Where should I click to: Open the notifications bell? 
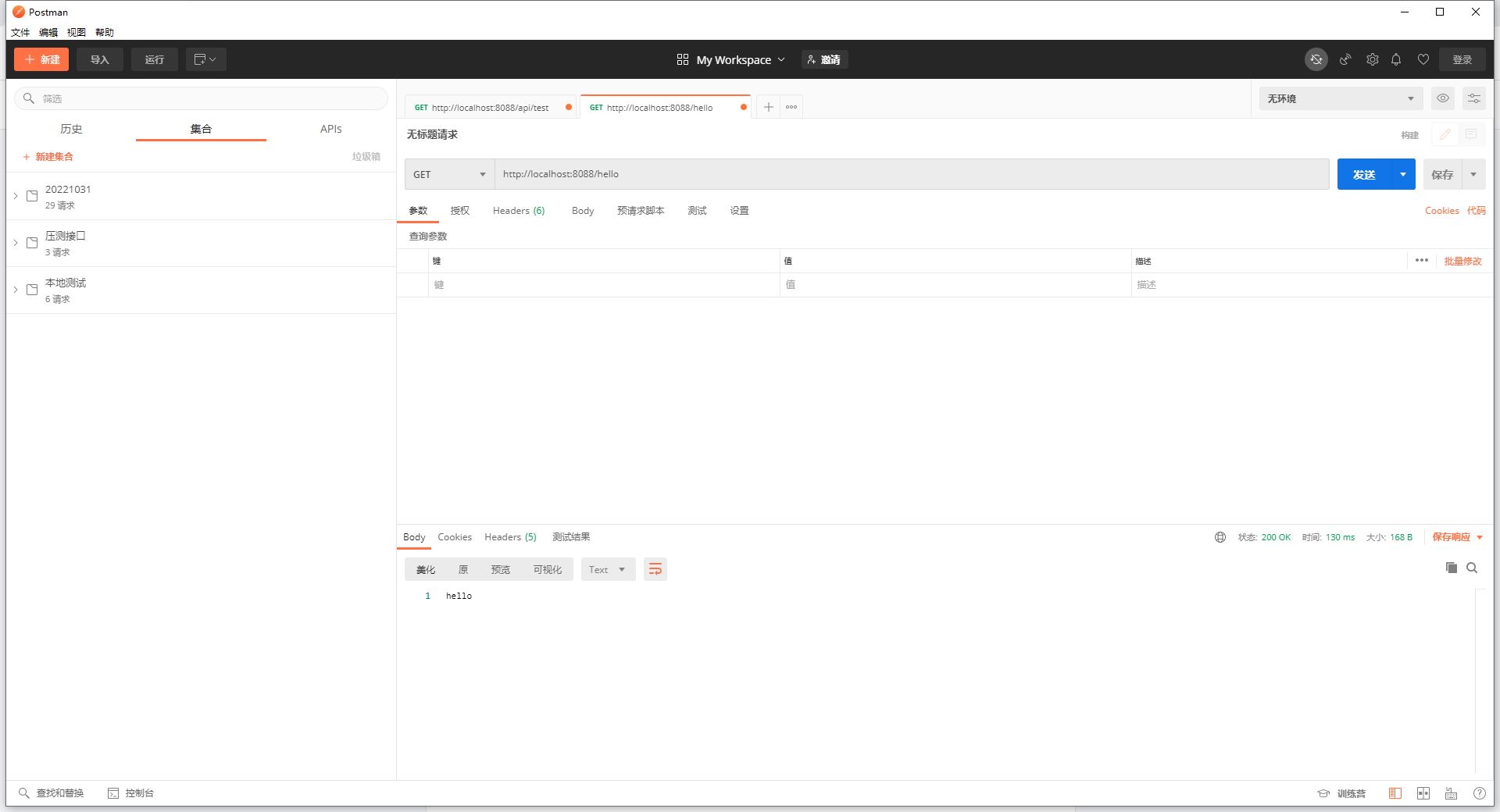tap(1396, 59)
